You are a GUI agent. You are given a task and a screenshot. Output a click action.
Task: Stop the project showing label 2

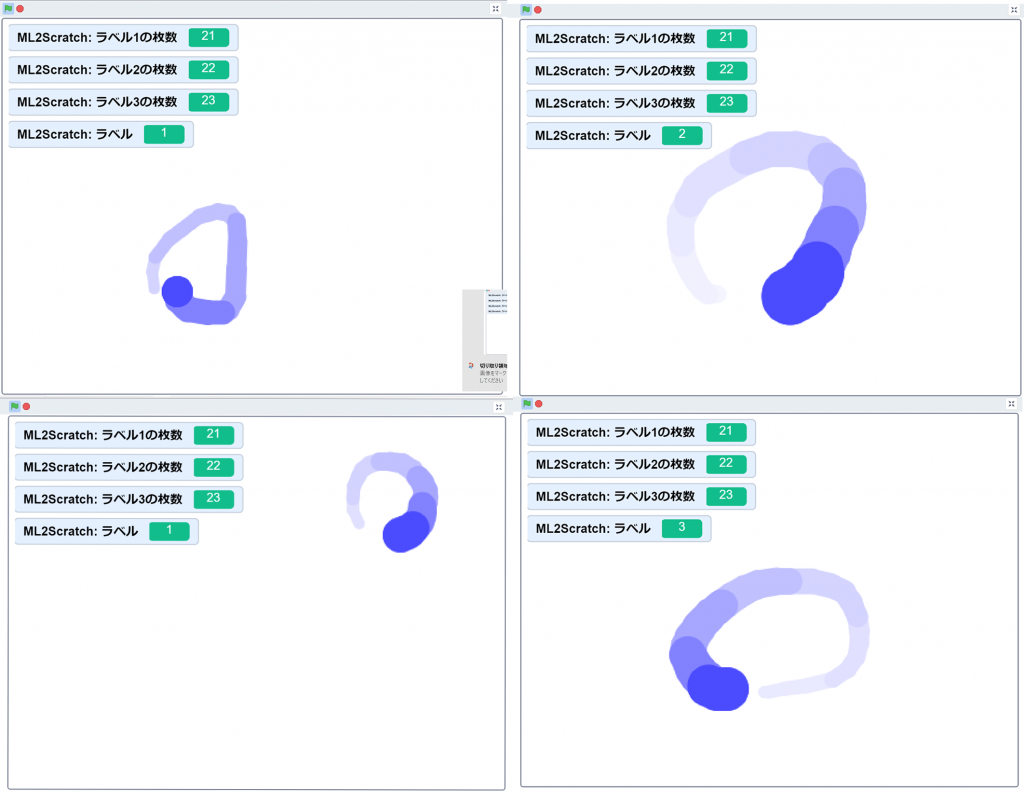tap(538, 10)
